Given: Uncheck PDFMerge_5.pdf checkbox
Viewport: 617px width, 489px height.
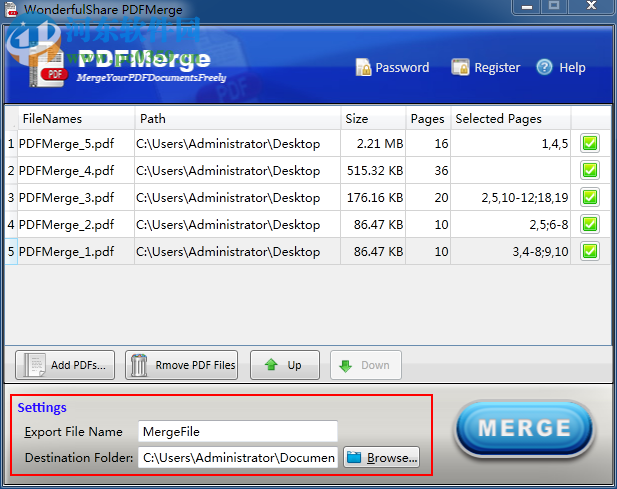Looking at the screenshot, I should coord(590,143).
